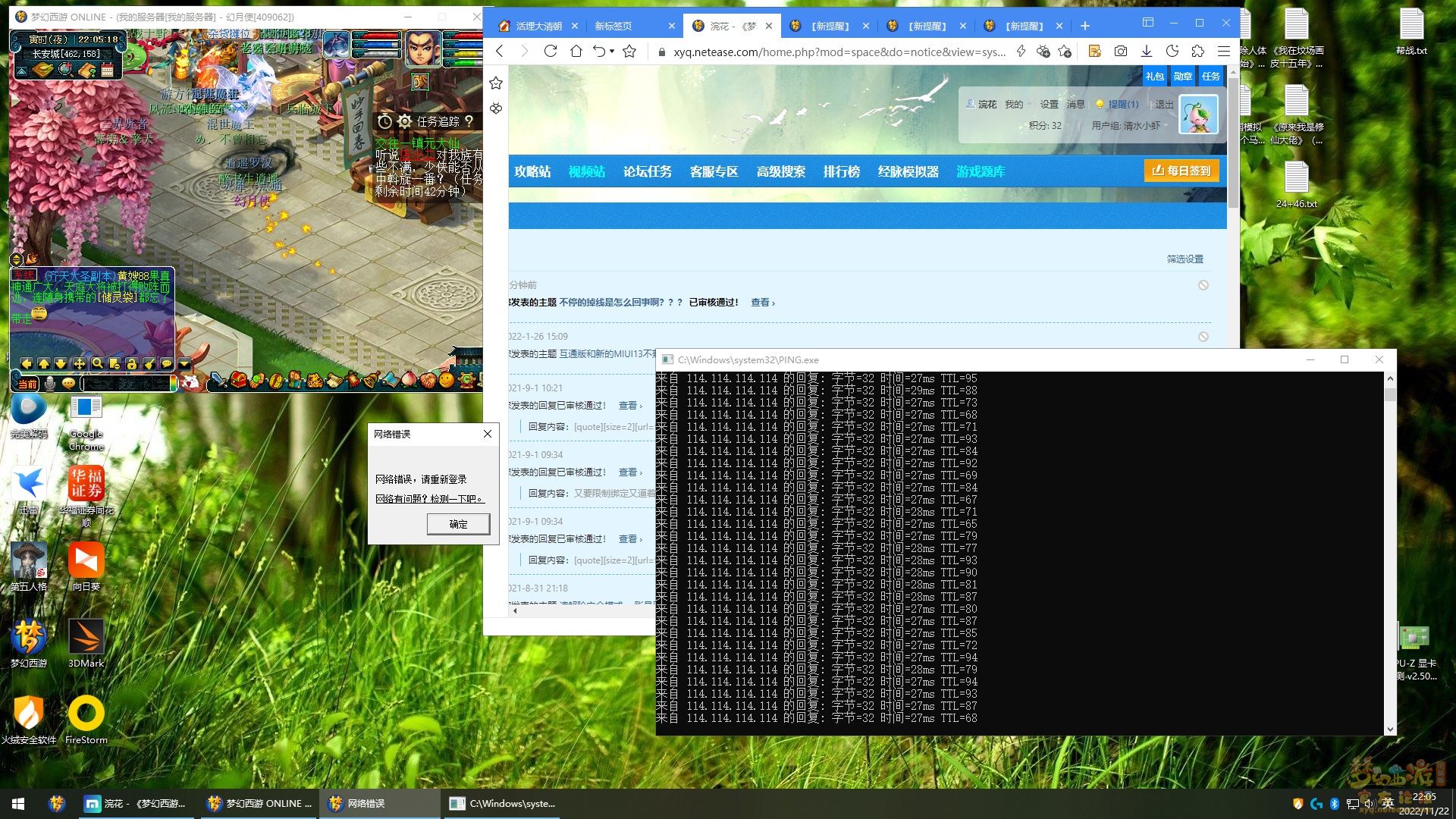Click the pet portrait in game
This screenshot has width=1456, height=819.
coord(337,45)
